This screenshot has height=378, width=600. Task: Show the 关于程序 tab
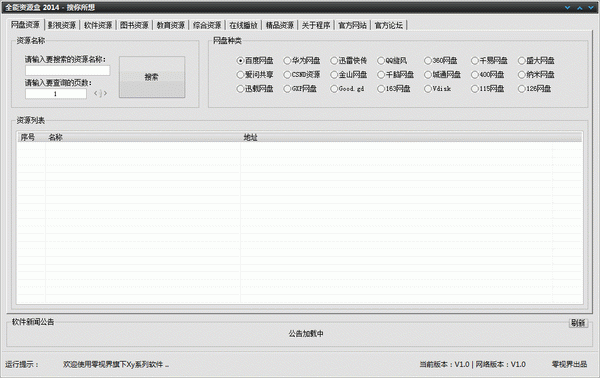pos(316,25)
